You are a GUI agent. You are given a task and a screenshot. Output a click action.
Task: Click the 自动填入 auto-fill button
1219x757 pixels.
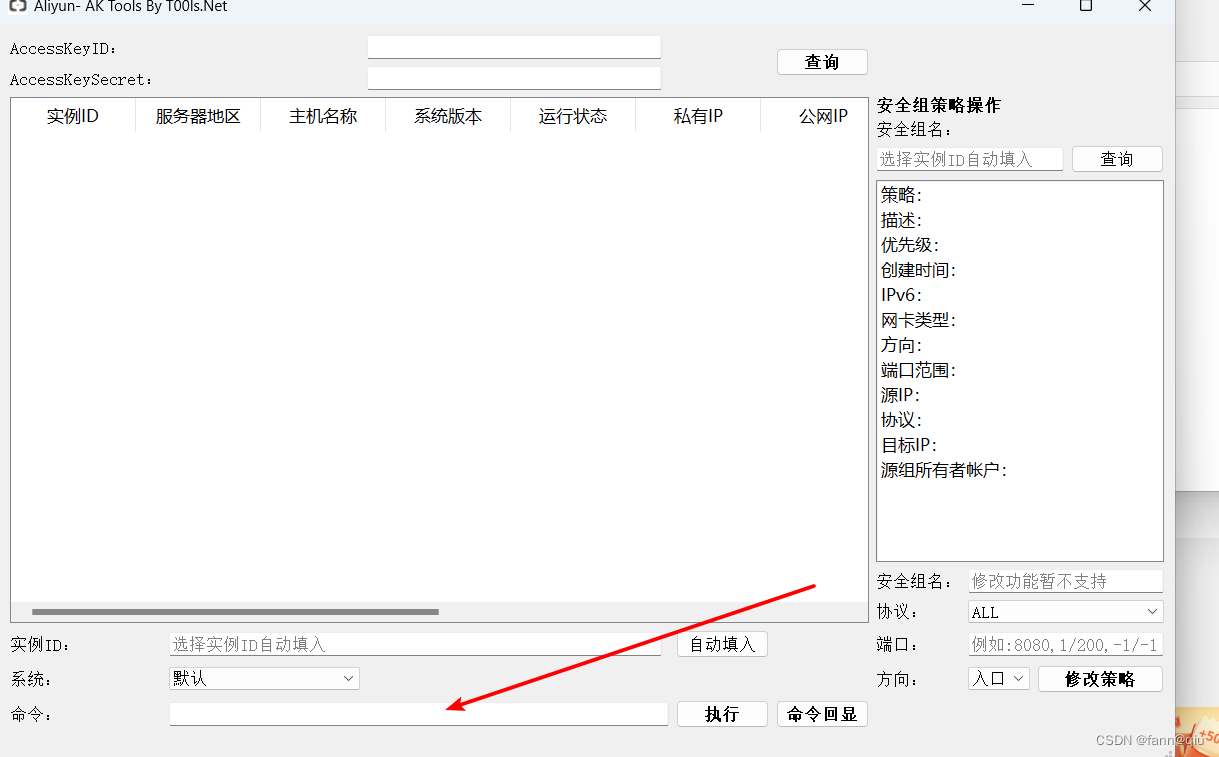pos(722,644)
